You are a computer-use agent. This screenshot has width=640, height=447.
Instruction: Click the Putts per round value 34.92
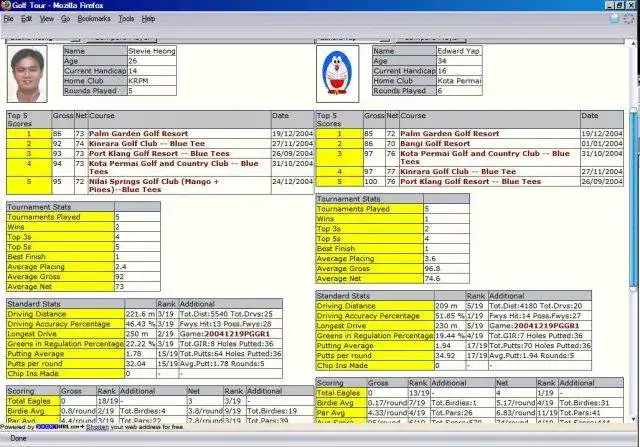click(450, 356)
